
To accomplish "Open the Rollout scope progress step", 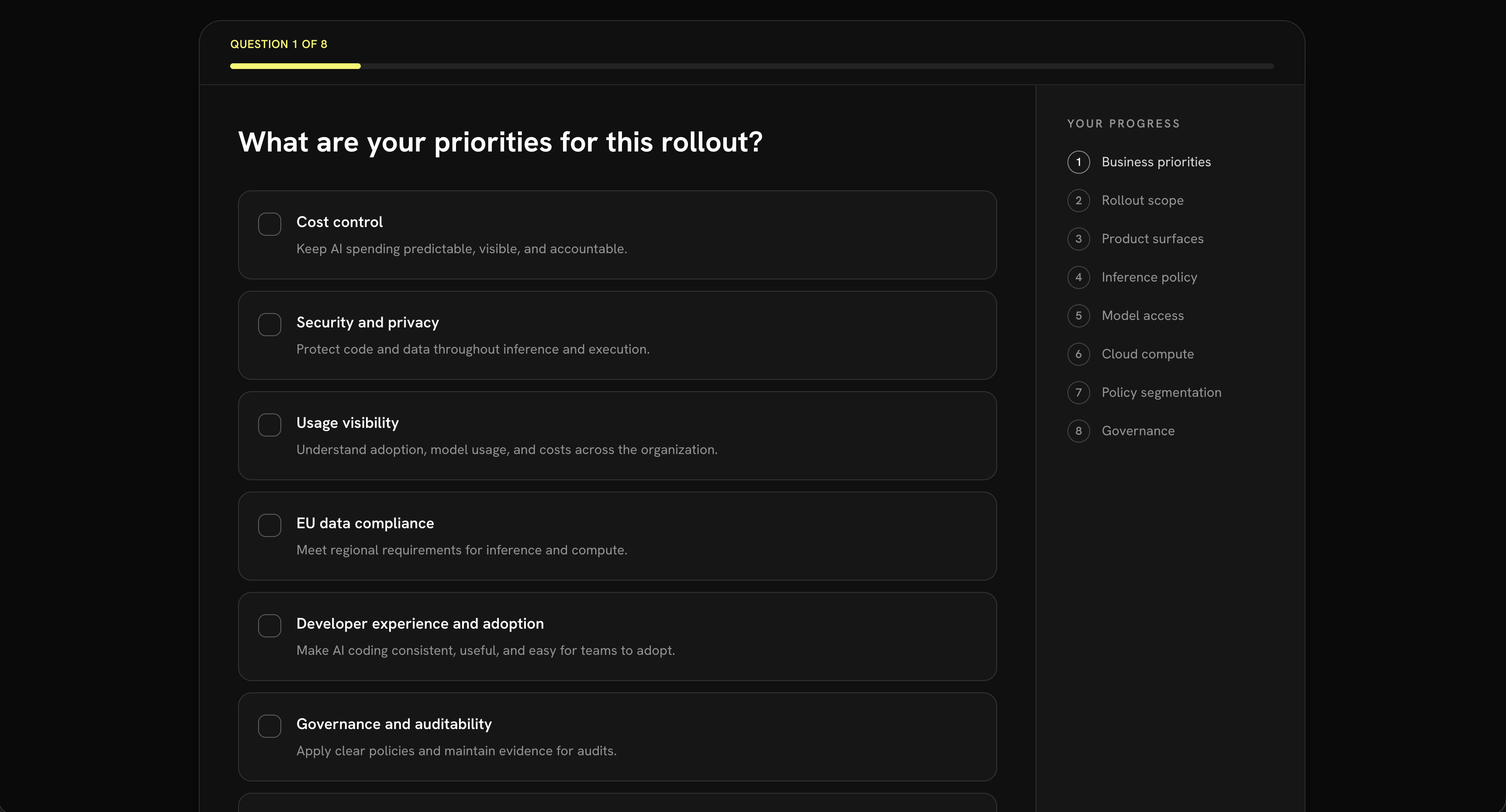I will coord(1142,200).
